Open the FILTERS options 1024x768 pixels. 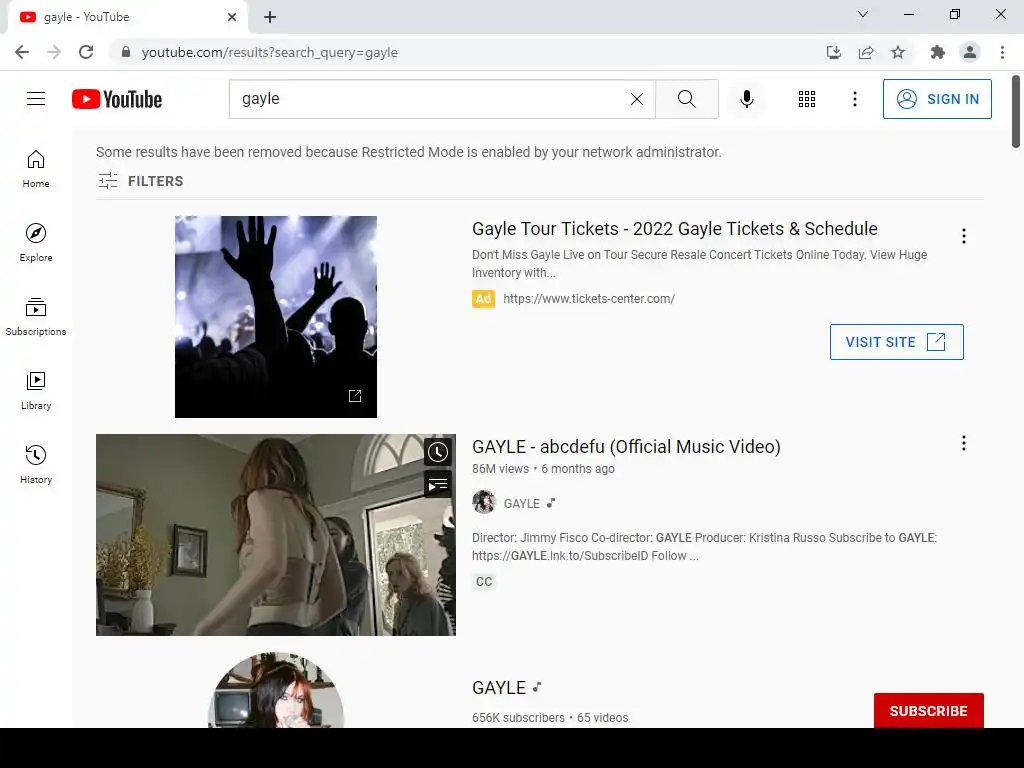pos(140,181)
